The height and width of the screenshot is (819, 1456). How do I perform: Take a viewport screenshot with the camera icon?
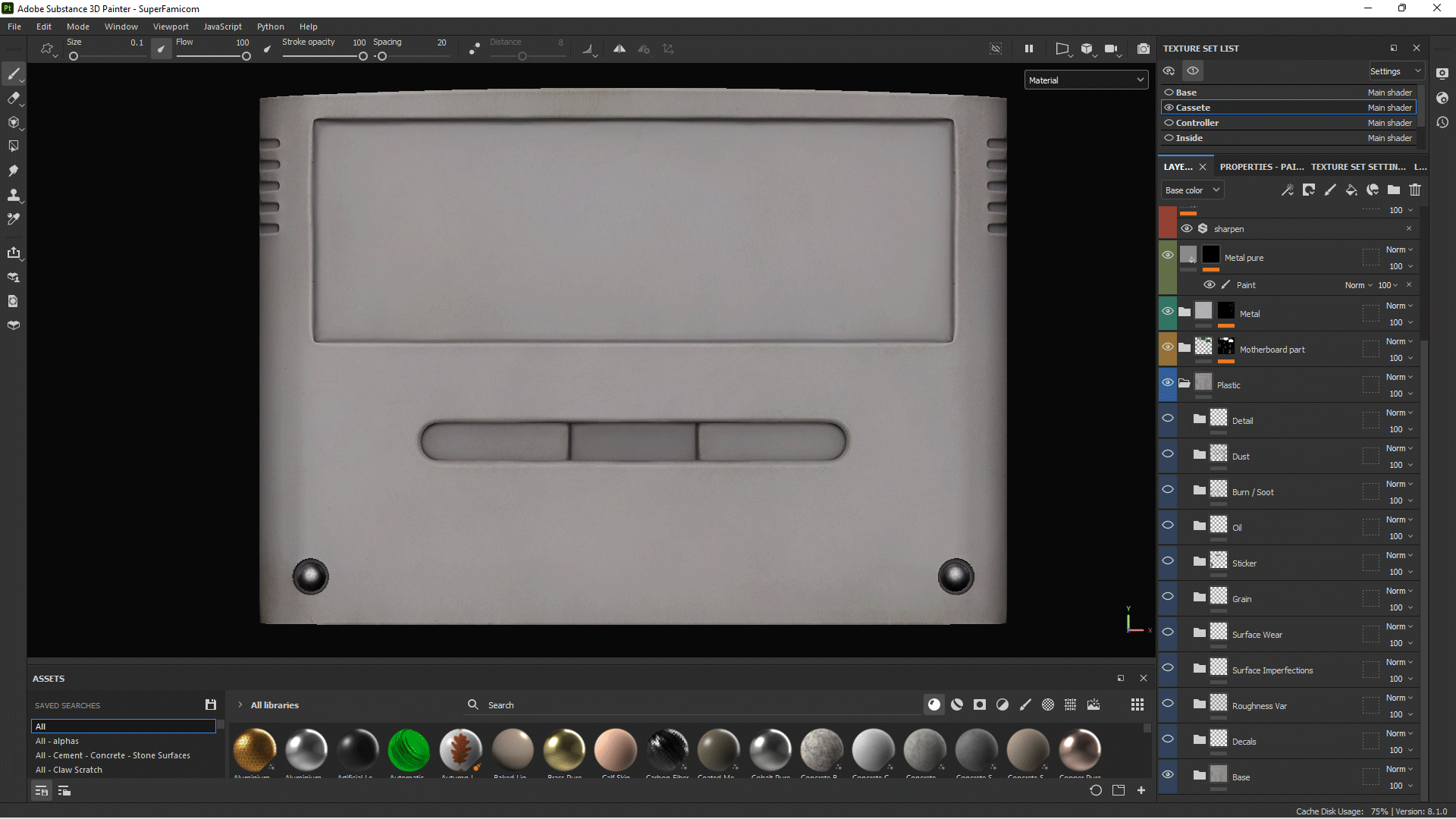(1144, 48)
